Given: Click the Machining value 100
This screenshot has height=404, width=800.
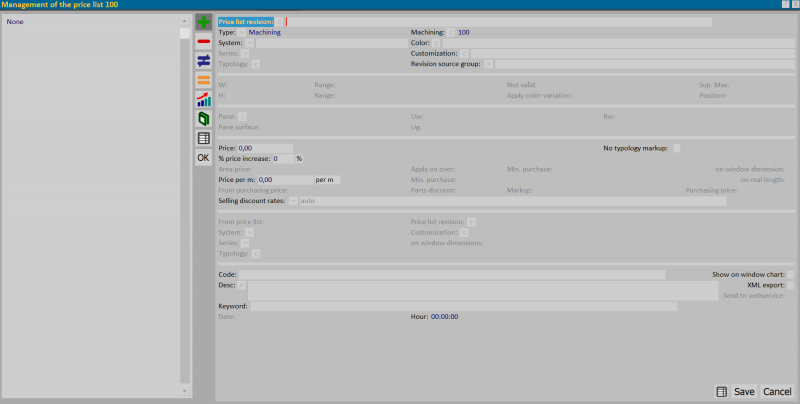Looking at the screenshot, I should [464, 33].
